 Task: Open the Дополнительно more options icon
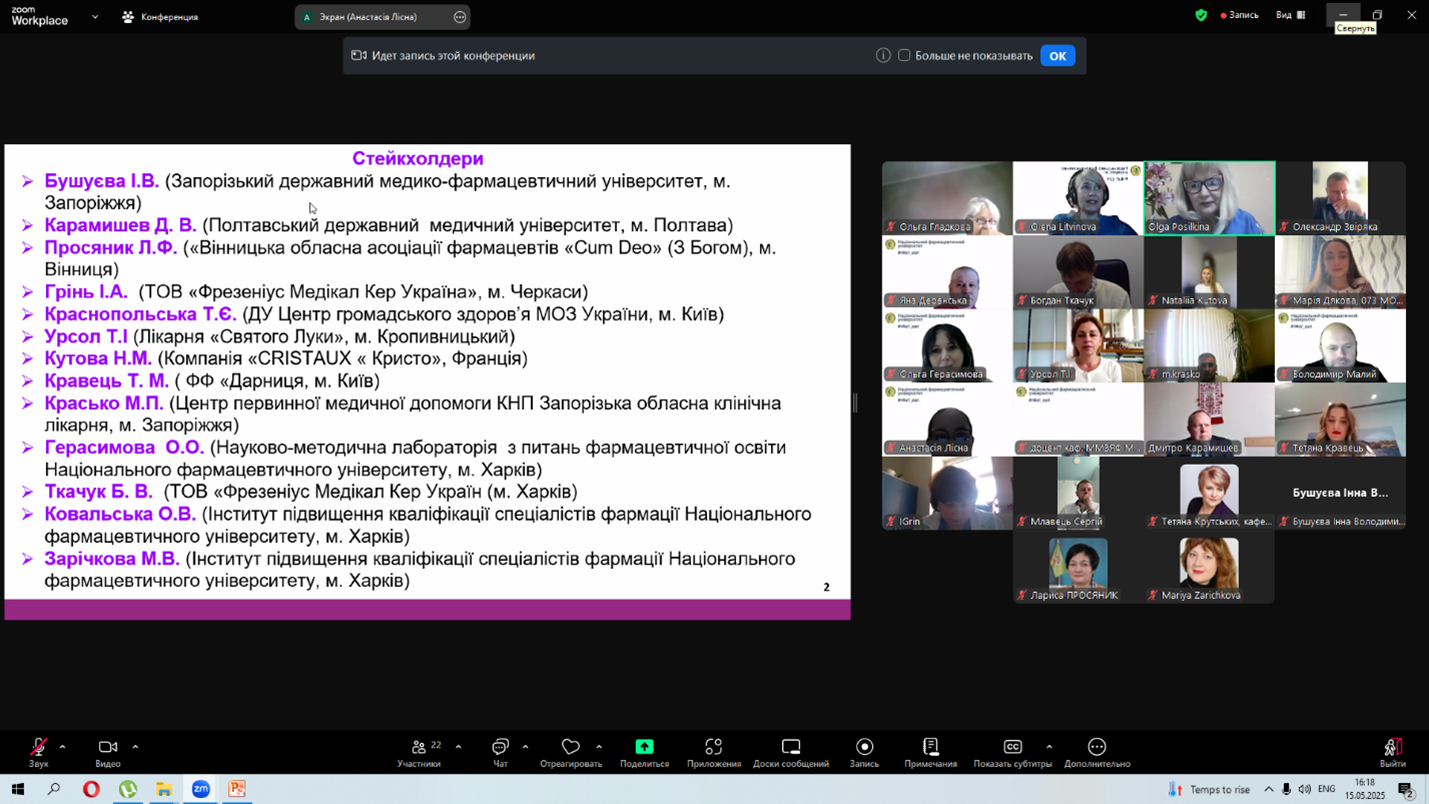(x=1097, y=747)
